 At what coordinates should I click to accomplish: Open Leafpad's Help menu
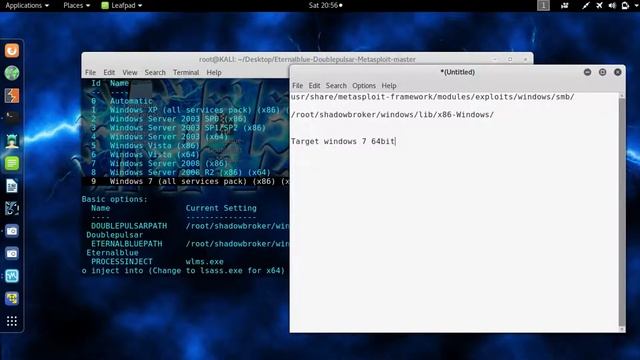[389, 86]
